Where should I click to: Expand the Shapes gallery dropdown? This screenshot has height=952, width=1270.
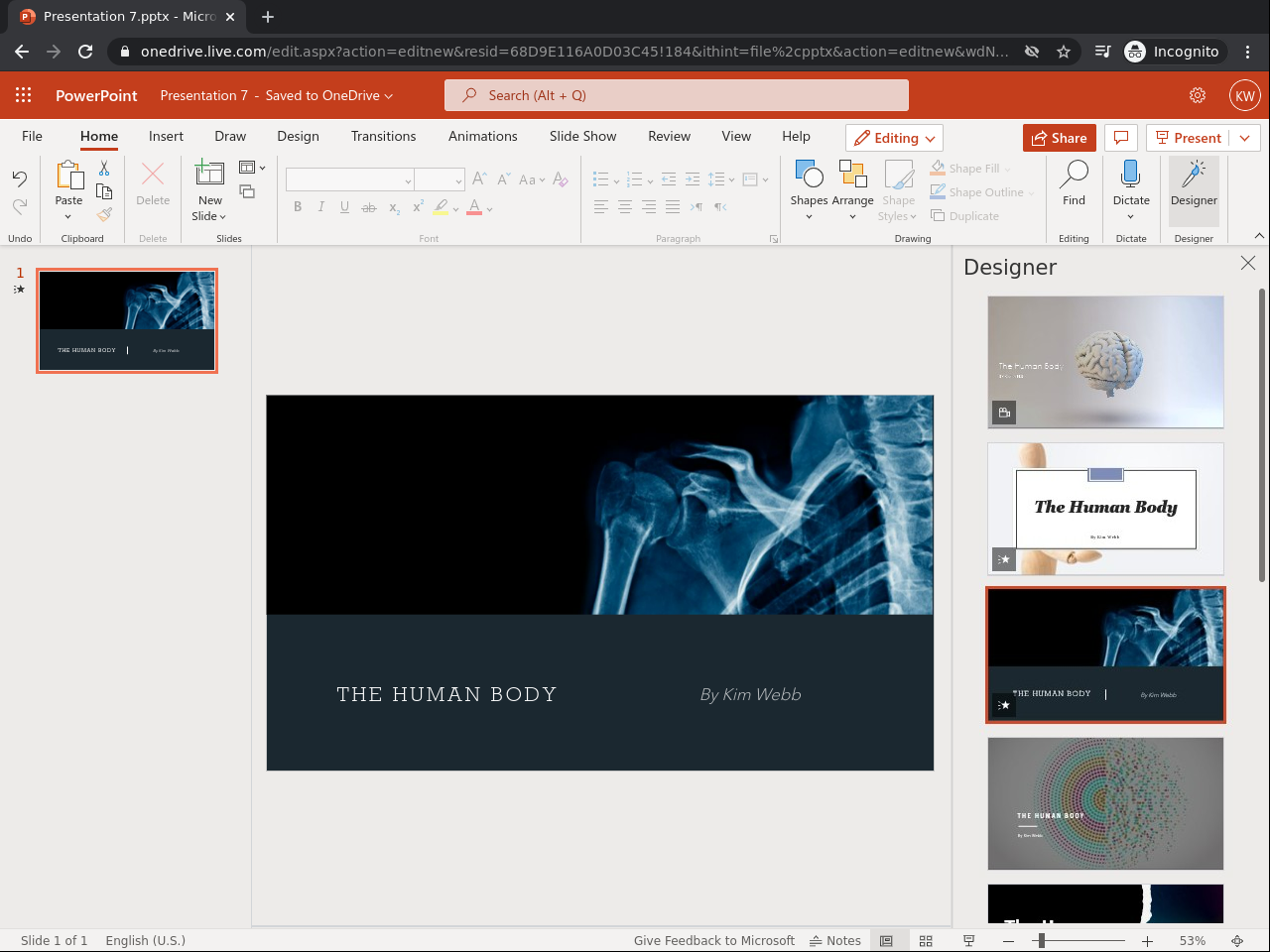tap(809, 216)
